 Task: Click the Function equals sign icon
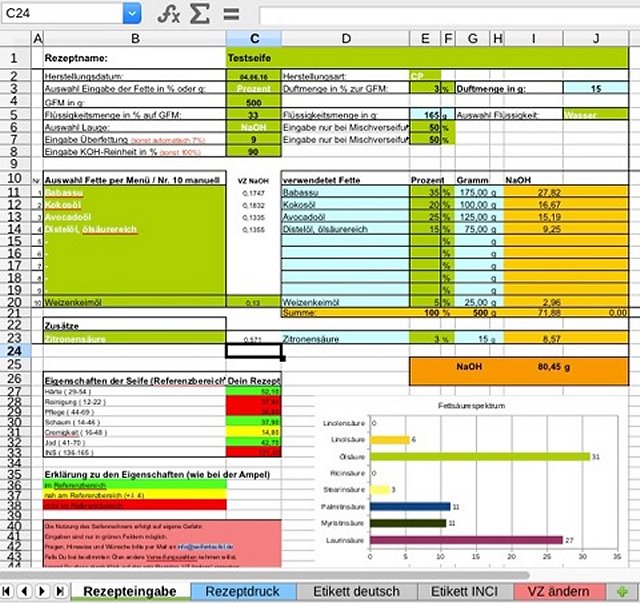pos(231,13)
